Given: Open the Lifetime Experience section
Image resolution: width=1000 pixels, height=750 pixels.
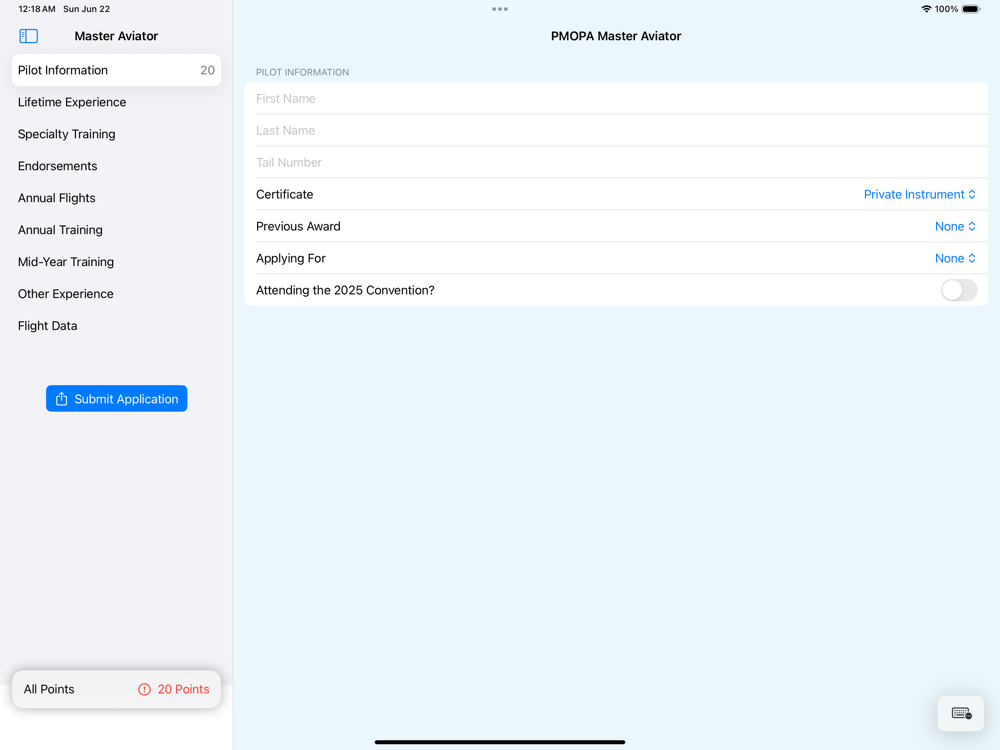Looking at the screenshot, I should (117, 102).
